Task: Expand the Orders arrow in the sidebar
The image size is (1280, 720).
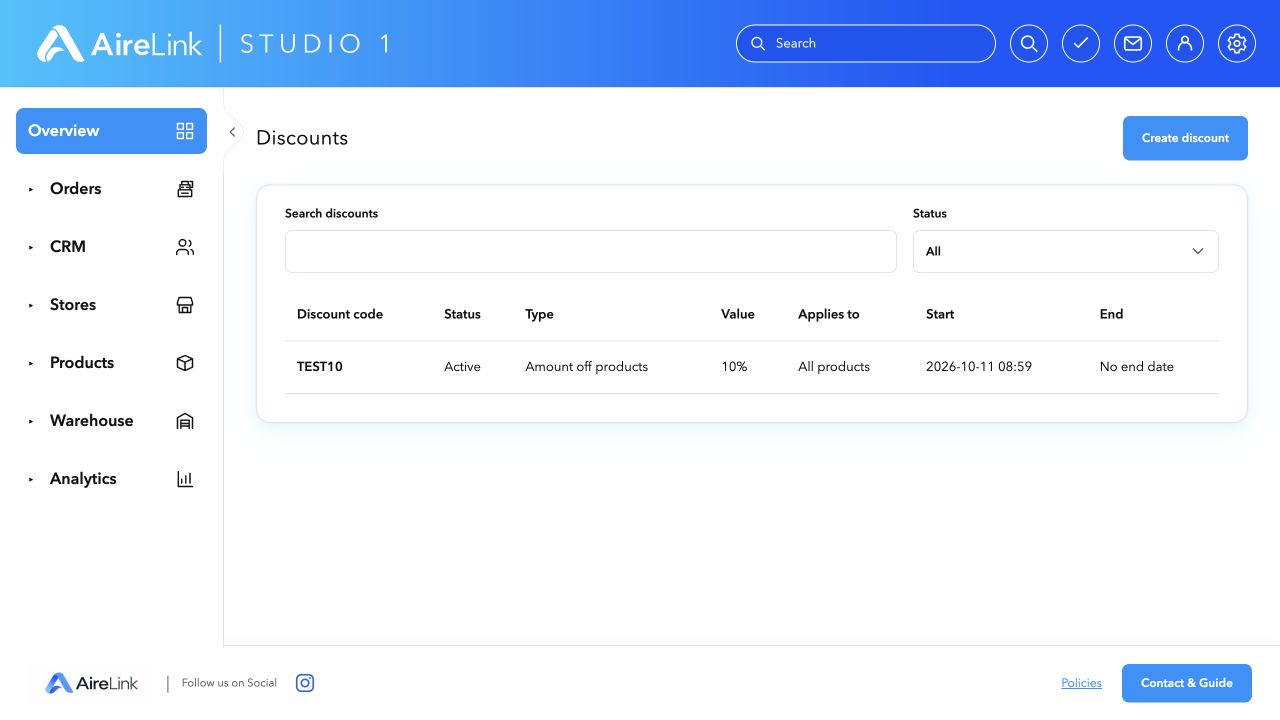Action: (x=31, y=189)
